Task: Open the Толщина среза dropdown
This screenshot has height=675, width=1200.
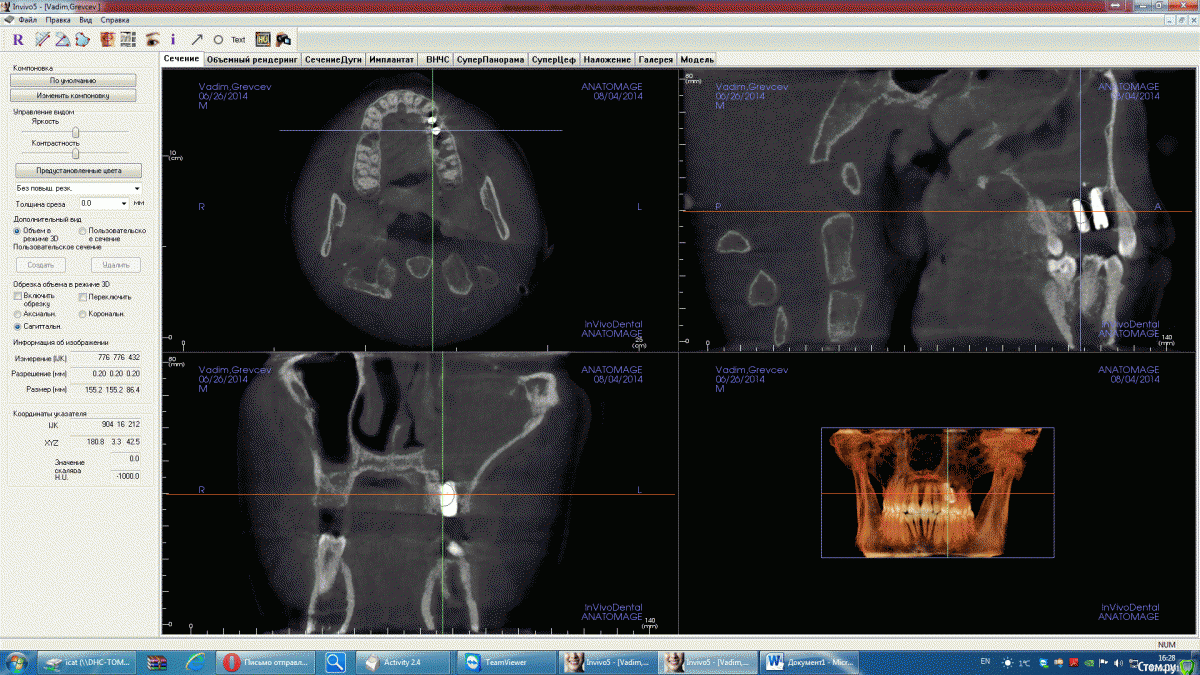Action: click(124, 203)
